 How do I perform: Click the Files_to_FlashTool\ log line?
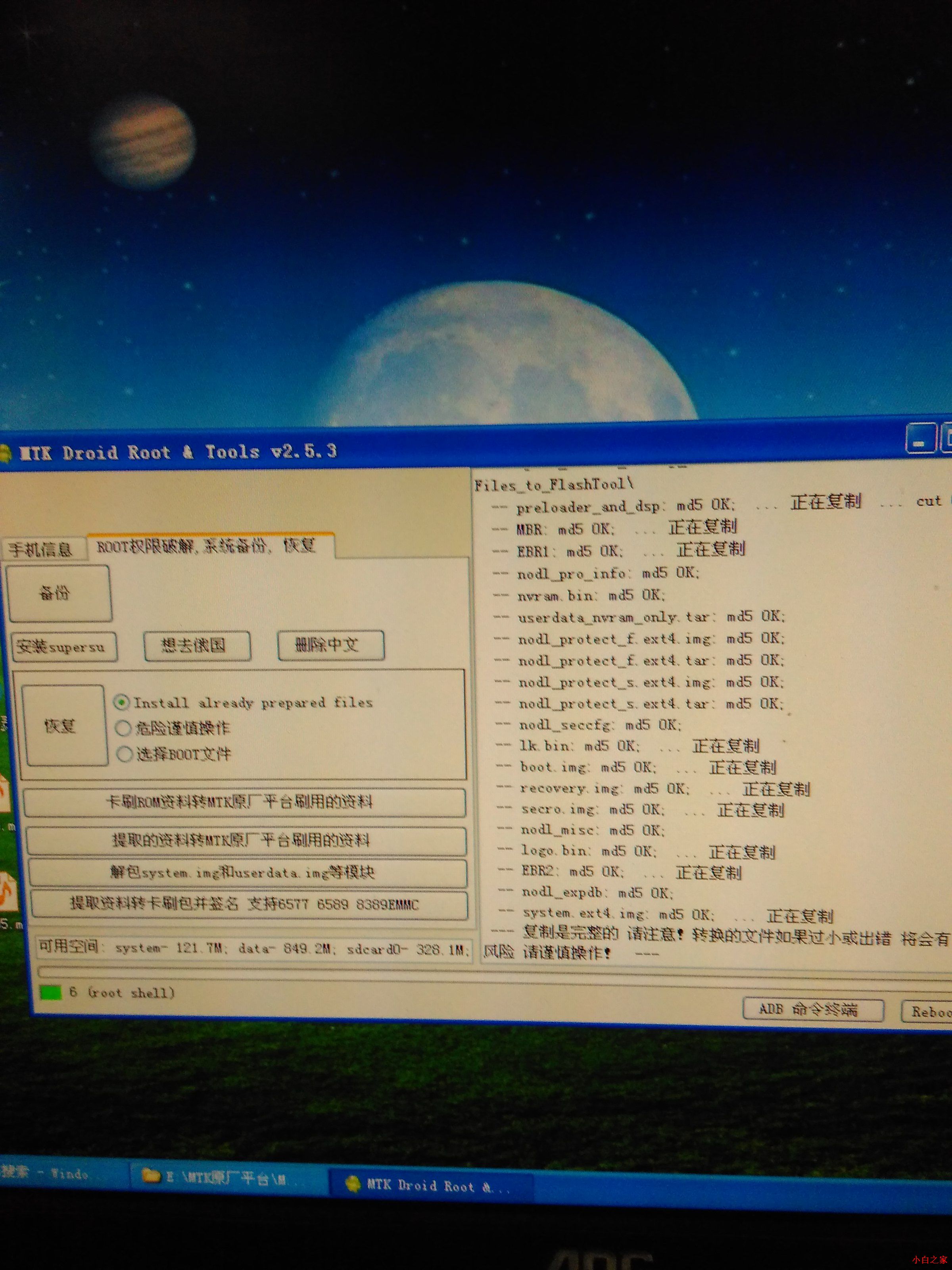click(x=554, y=485)
